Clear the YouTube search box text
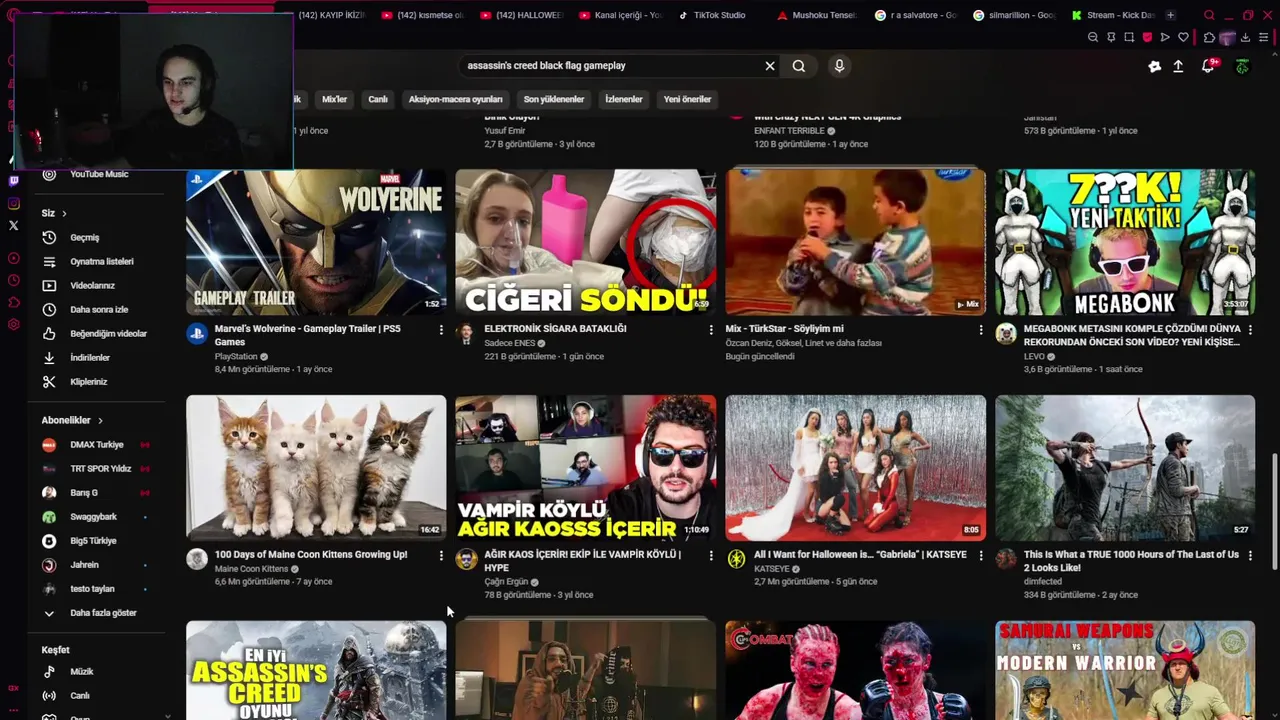 coord(770,66)
